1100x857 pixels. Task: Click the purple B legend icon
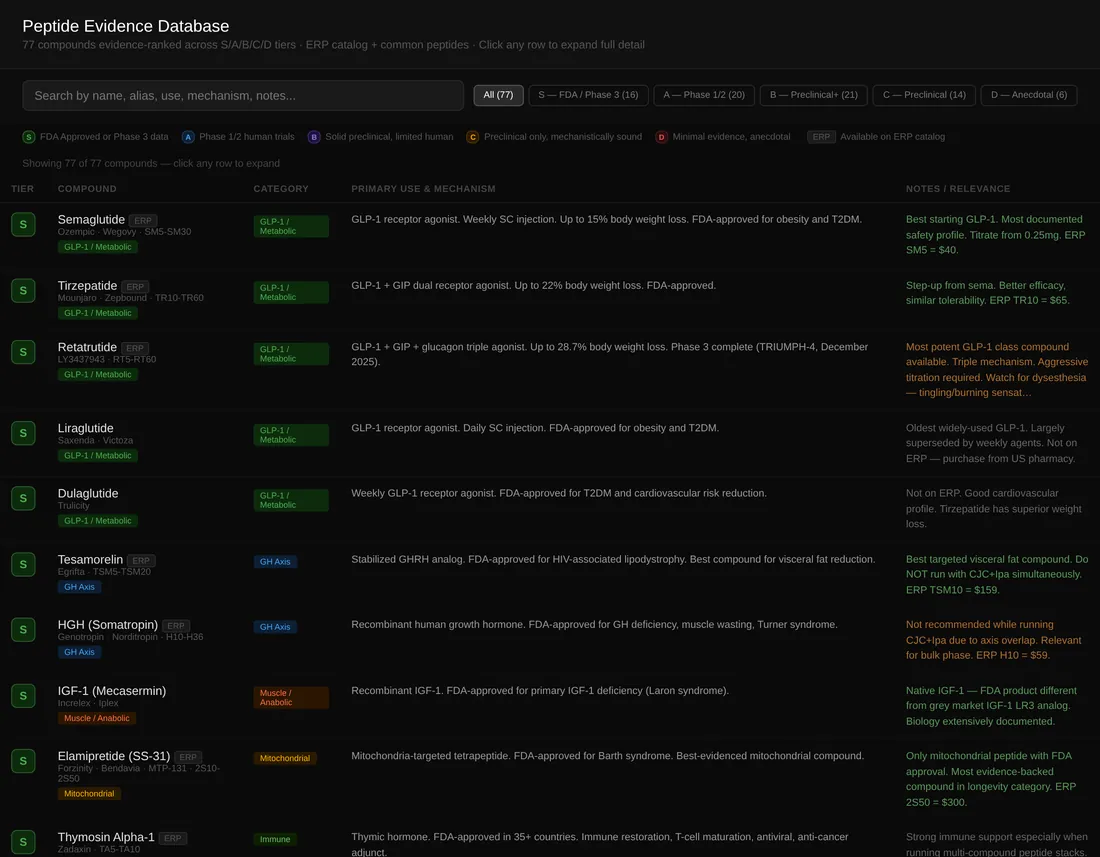[x=314, y=137]
